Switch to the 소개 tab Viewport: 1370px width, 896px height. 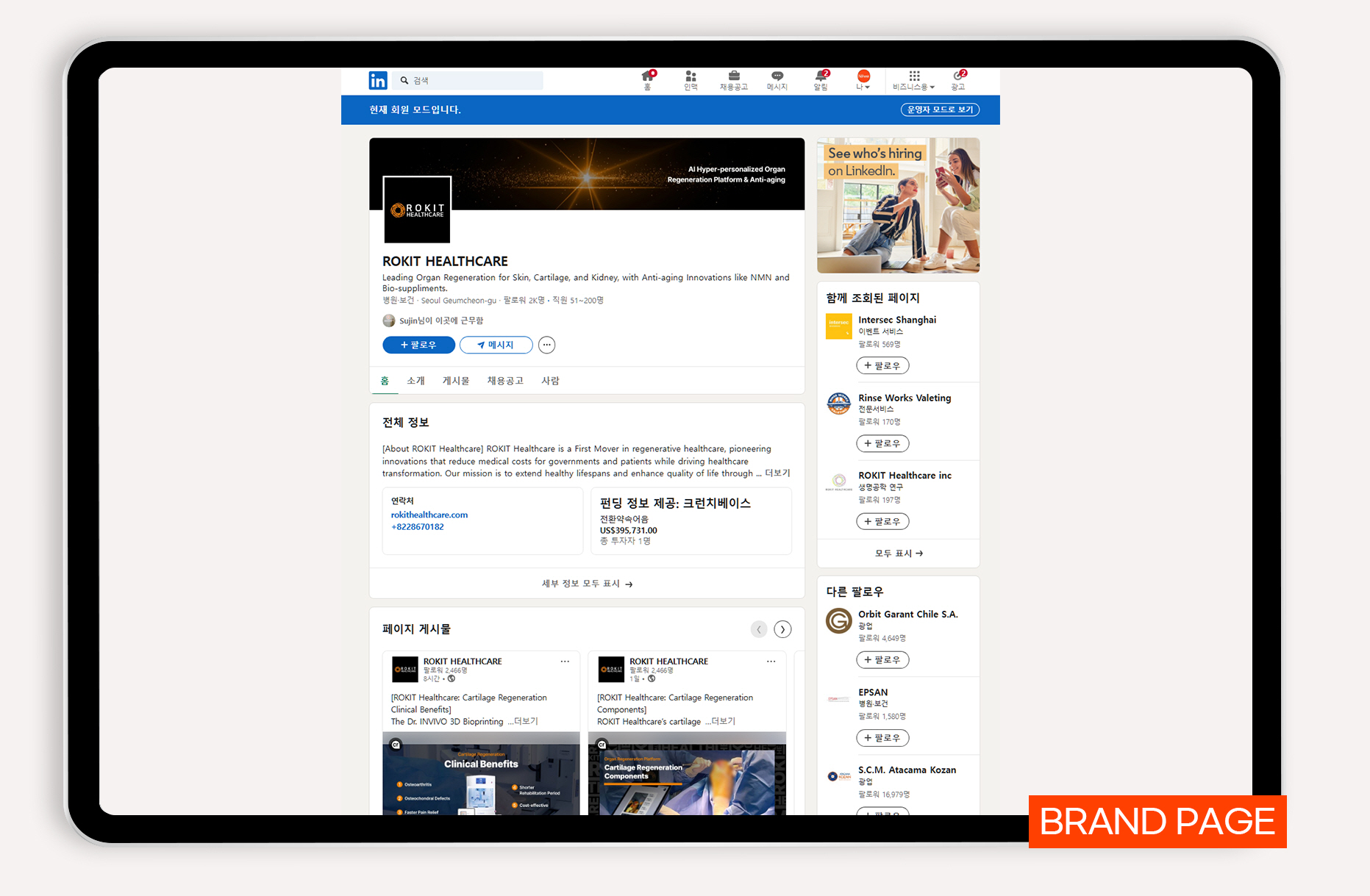click(415, 381)
